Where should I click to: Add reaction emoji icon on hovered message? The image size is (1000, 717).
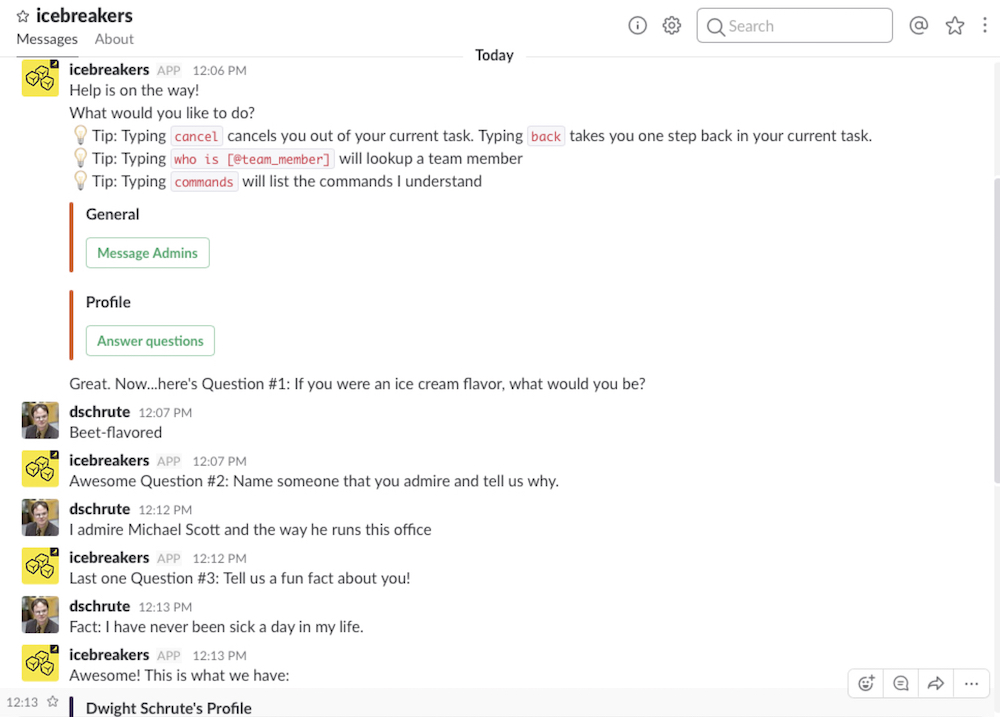point(866,684)
